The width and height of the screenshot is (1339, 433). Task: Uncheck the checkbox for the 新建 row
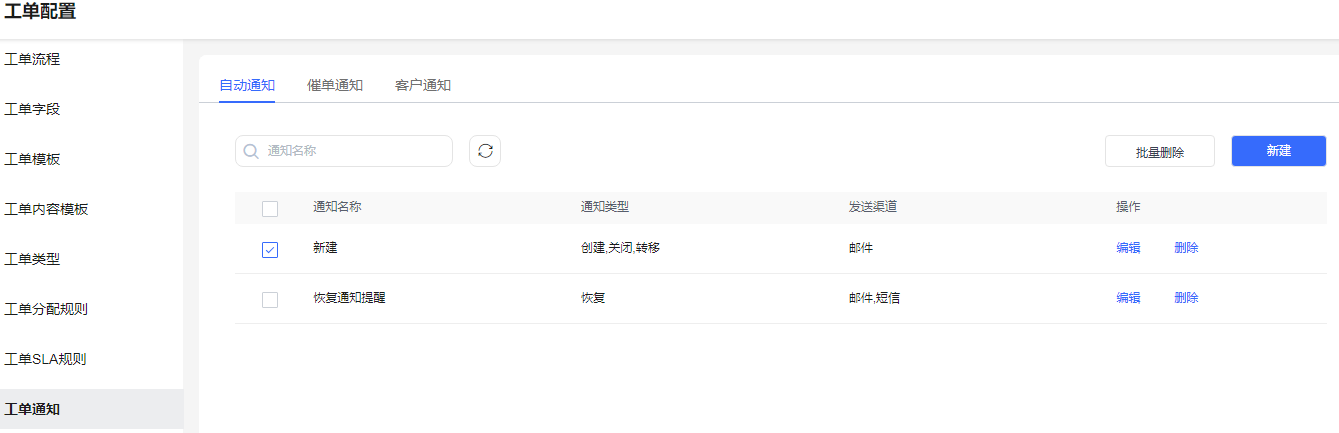coord(270,249)
